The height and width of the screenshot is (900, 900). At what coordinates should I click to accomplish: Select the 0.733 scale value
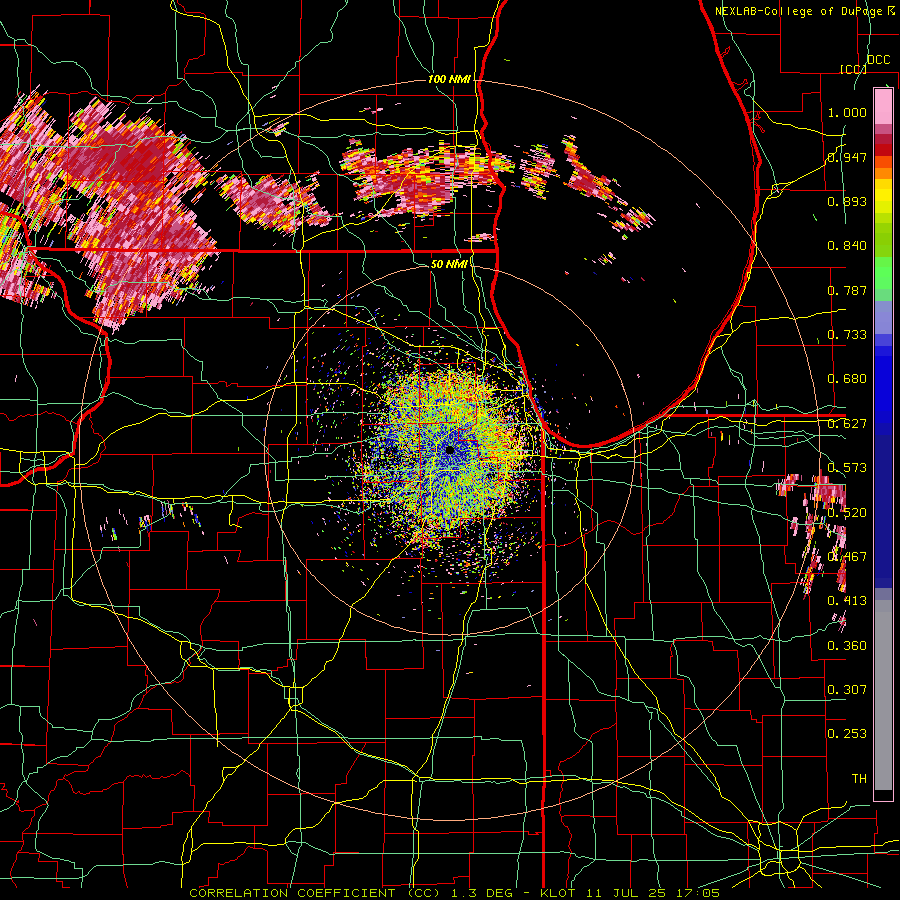pyautogui.click(x=847, y=335)
